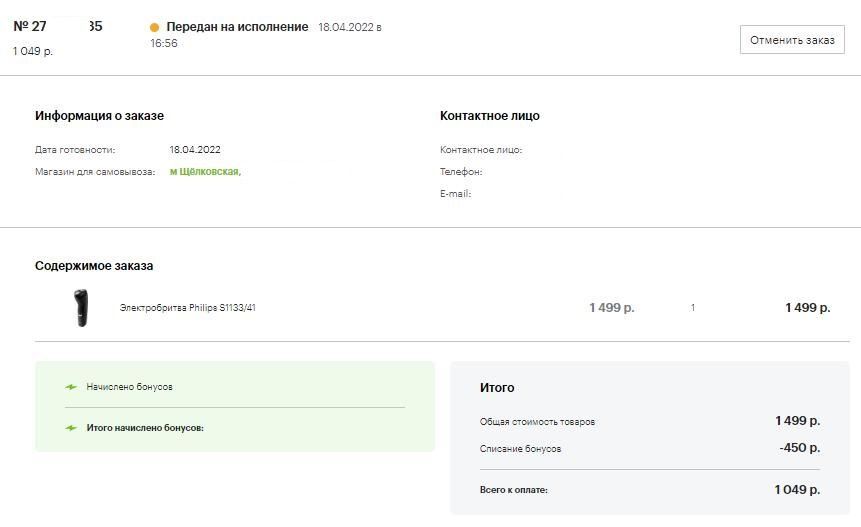Click the Информация о заказе heading
The width and height of the screenshot is (861, 527).
click(99, 116)
